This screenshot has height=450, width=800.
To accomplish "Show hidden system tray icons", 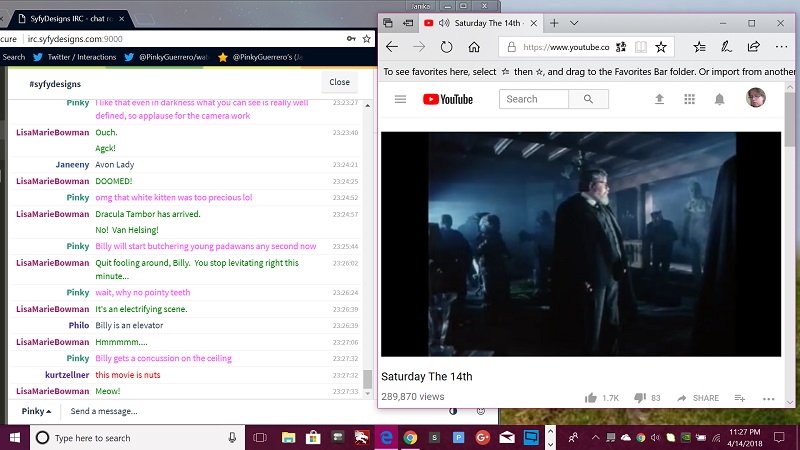I will tap(595, 438).
